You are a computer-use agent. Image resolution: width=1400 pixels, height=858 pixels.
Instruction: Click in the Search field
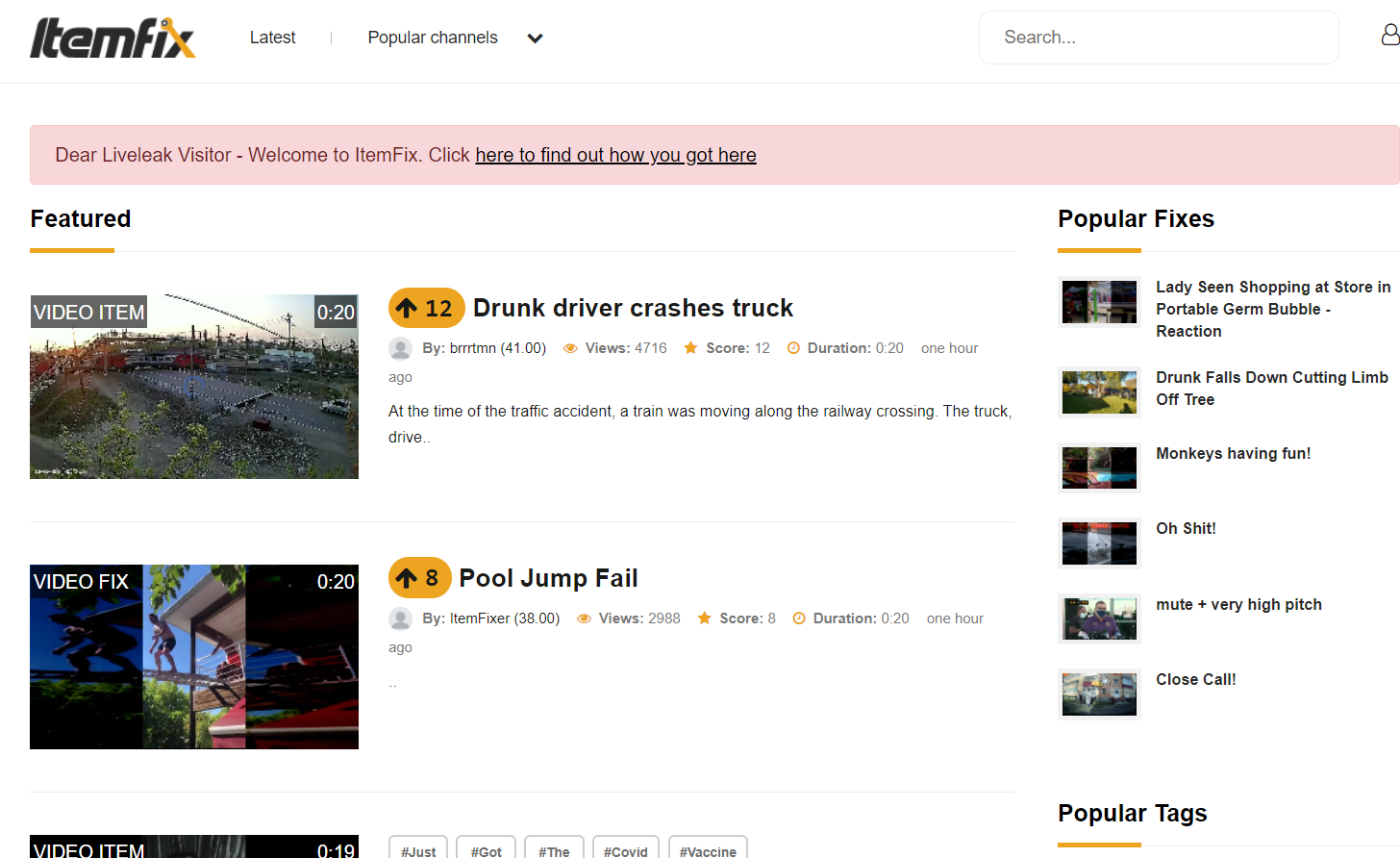(1159, 38)
